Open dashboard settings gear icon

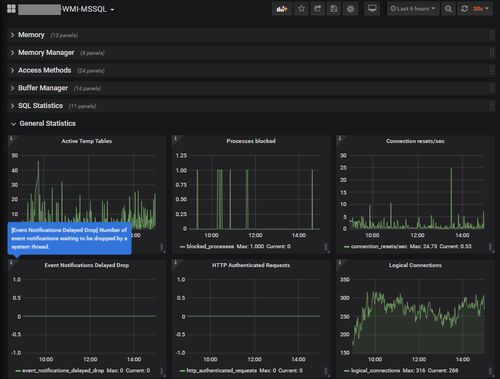click(350, 9)
